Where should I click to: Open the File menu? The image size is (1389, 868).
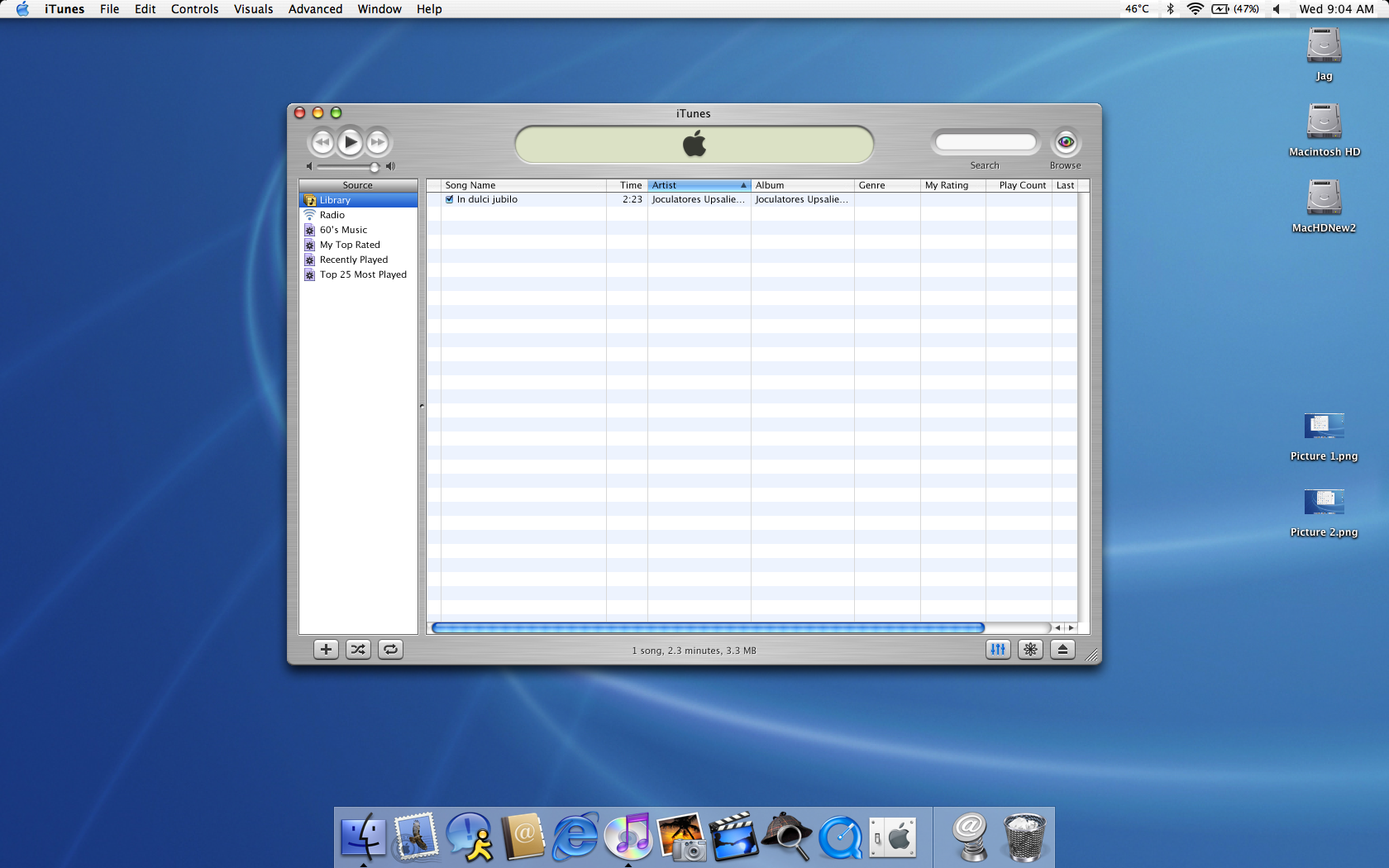coord(110,9)
